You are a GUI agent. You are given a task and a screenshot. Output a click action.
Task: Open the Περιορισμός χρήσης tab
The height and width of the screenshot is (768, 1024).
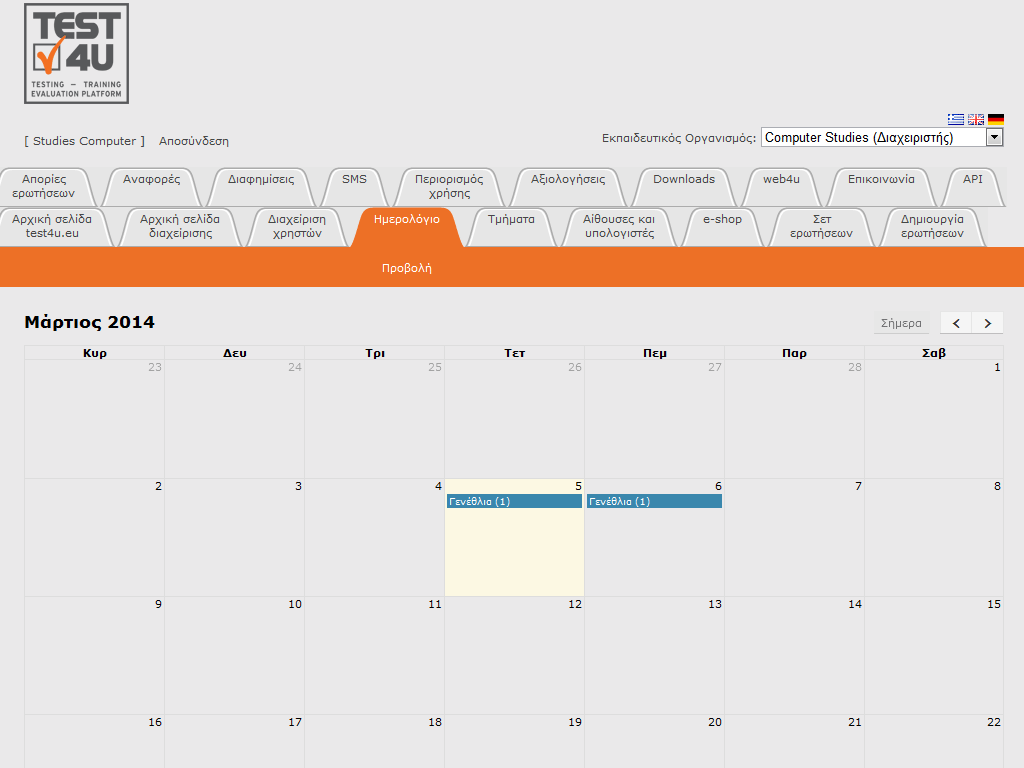[449, 186]
